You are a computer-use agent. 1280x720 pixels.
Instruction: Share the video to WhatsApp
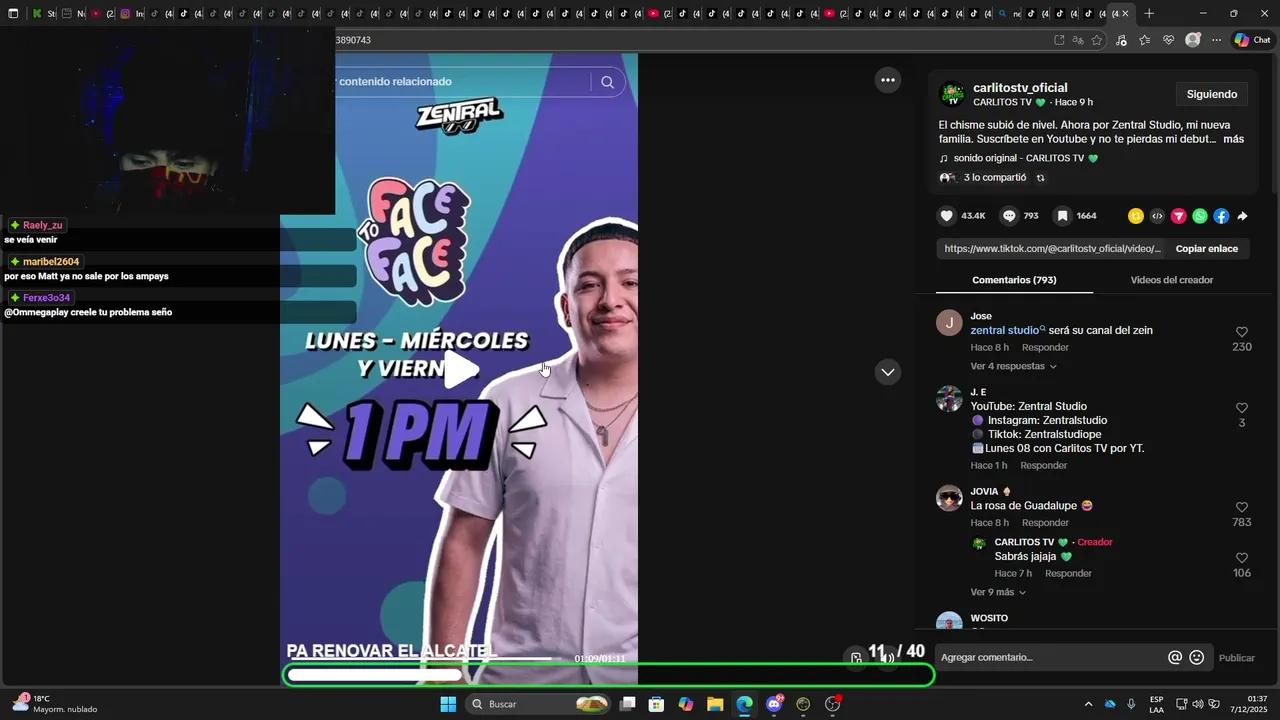pyautogui.click(x=1200, y=216)
